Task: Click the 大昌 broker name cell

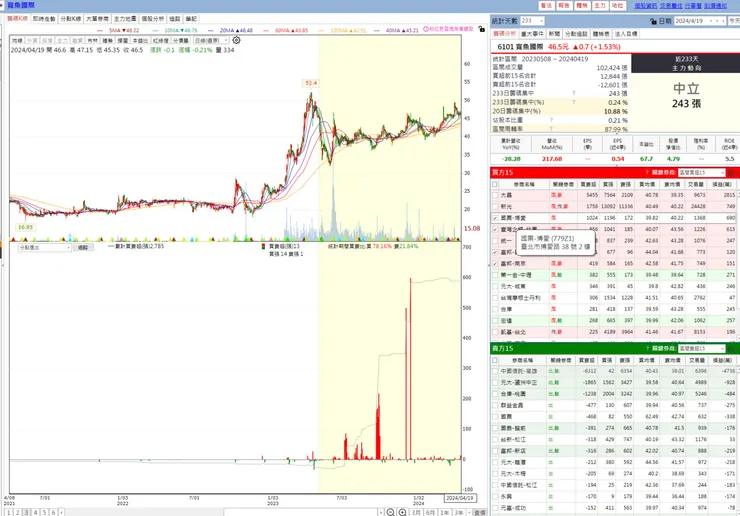Action: tap(524, 195)
